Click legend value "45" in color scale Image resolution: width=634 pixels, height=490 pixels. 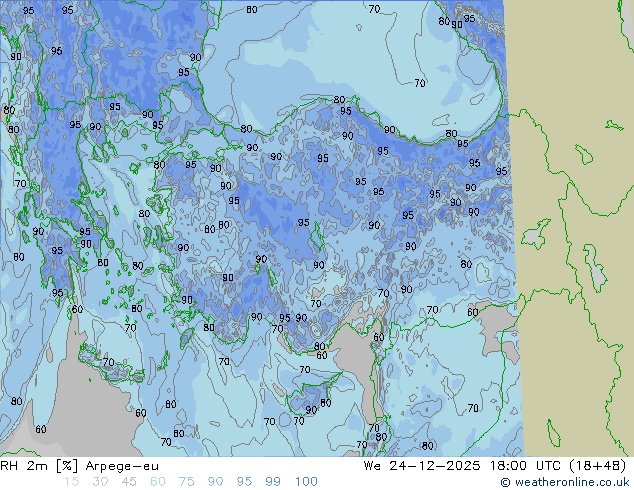pos(129,482)
